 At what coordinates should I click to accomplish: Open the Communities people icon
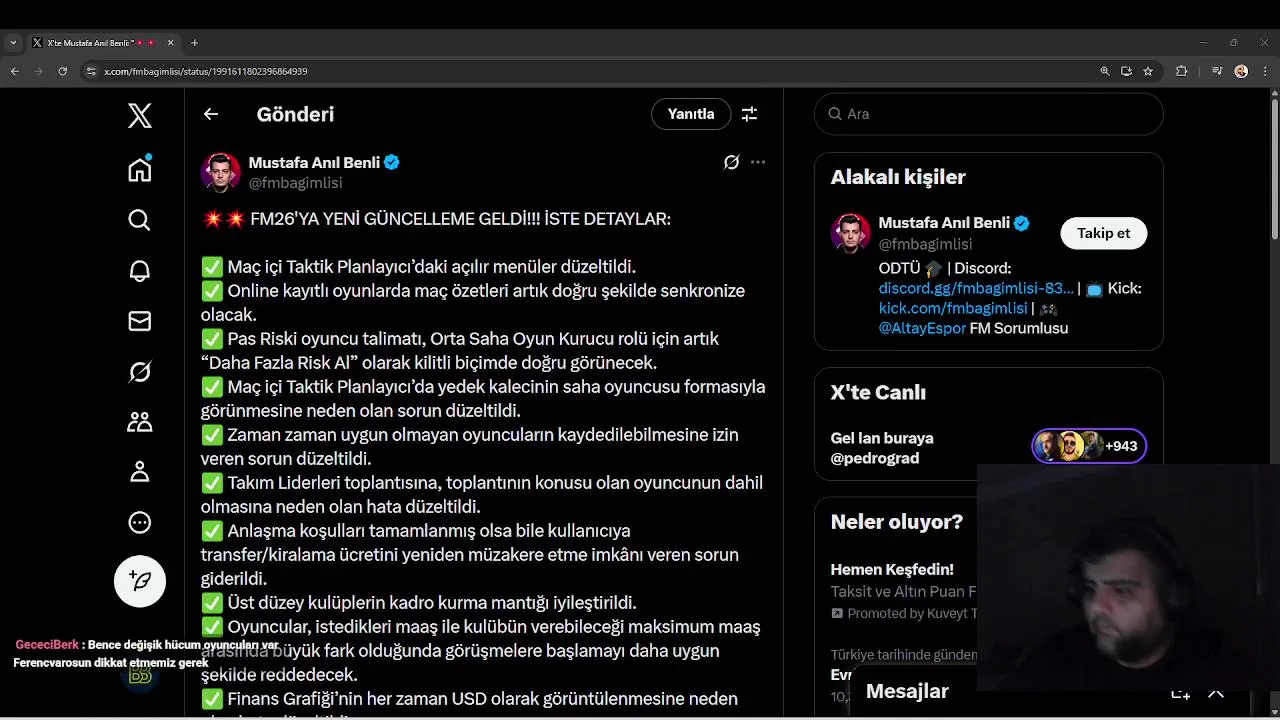coord(140,422)
